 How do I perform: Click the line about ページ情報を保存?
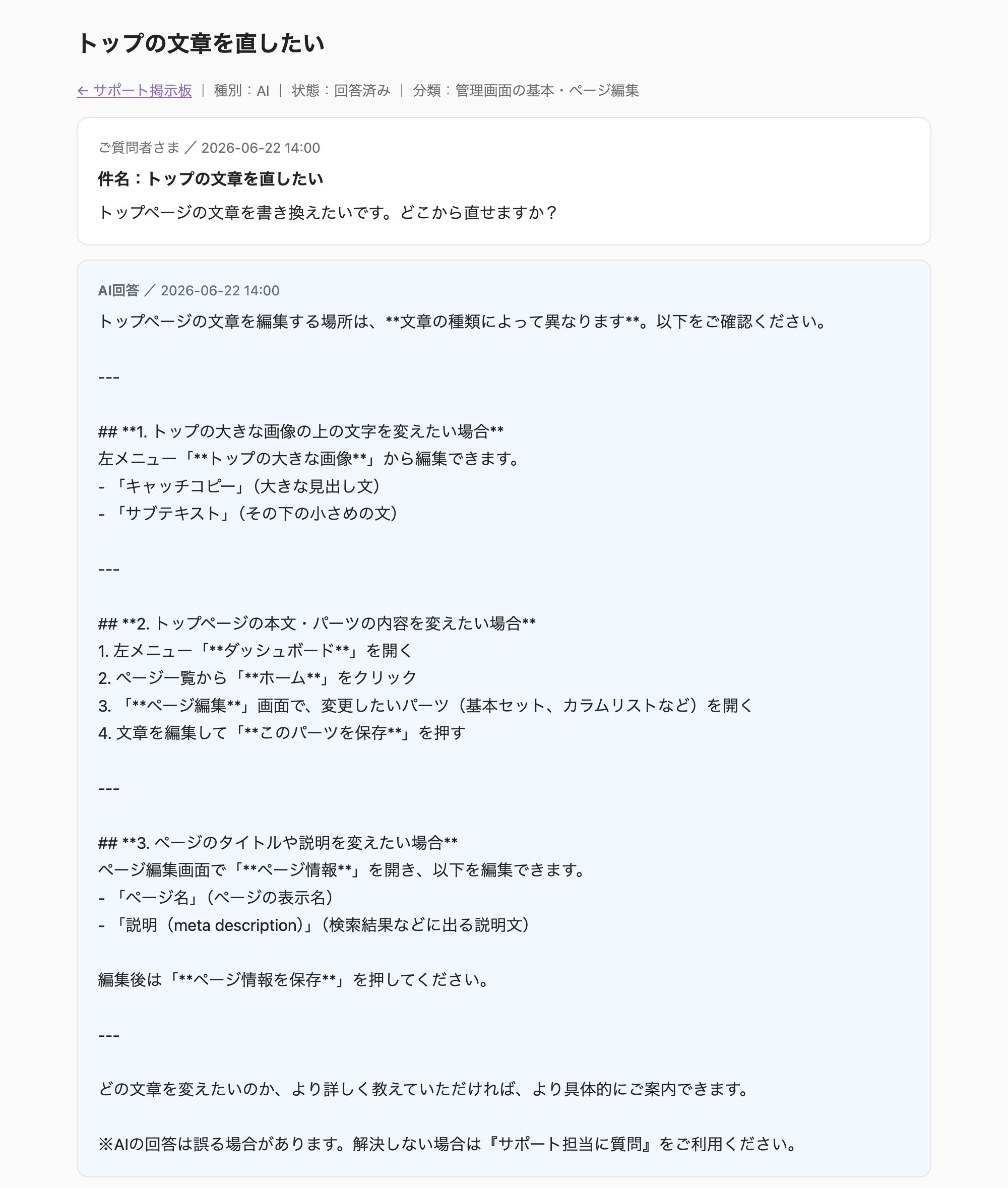pyautogui.click(x=294, y=980)
